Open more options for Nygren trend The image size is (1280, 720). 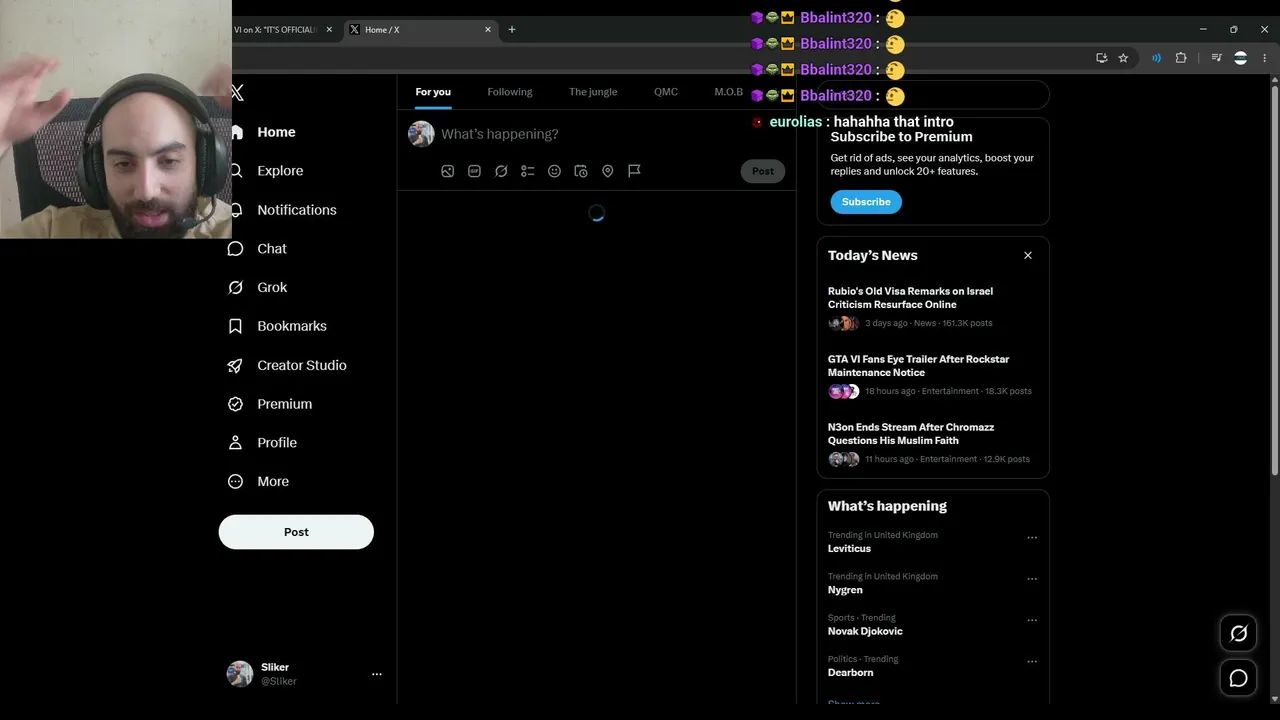[1032, 579]
